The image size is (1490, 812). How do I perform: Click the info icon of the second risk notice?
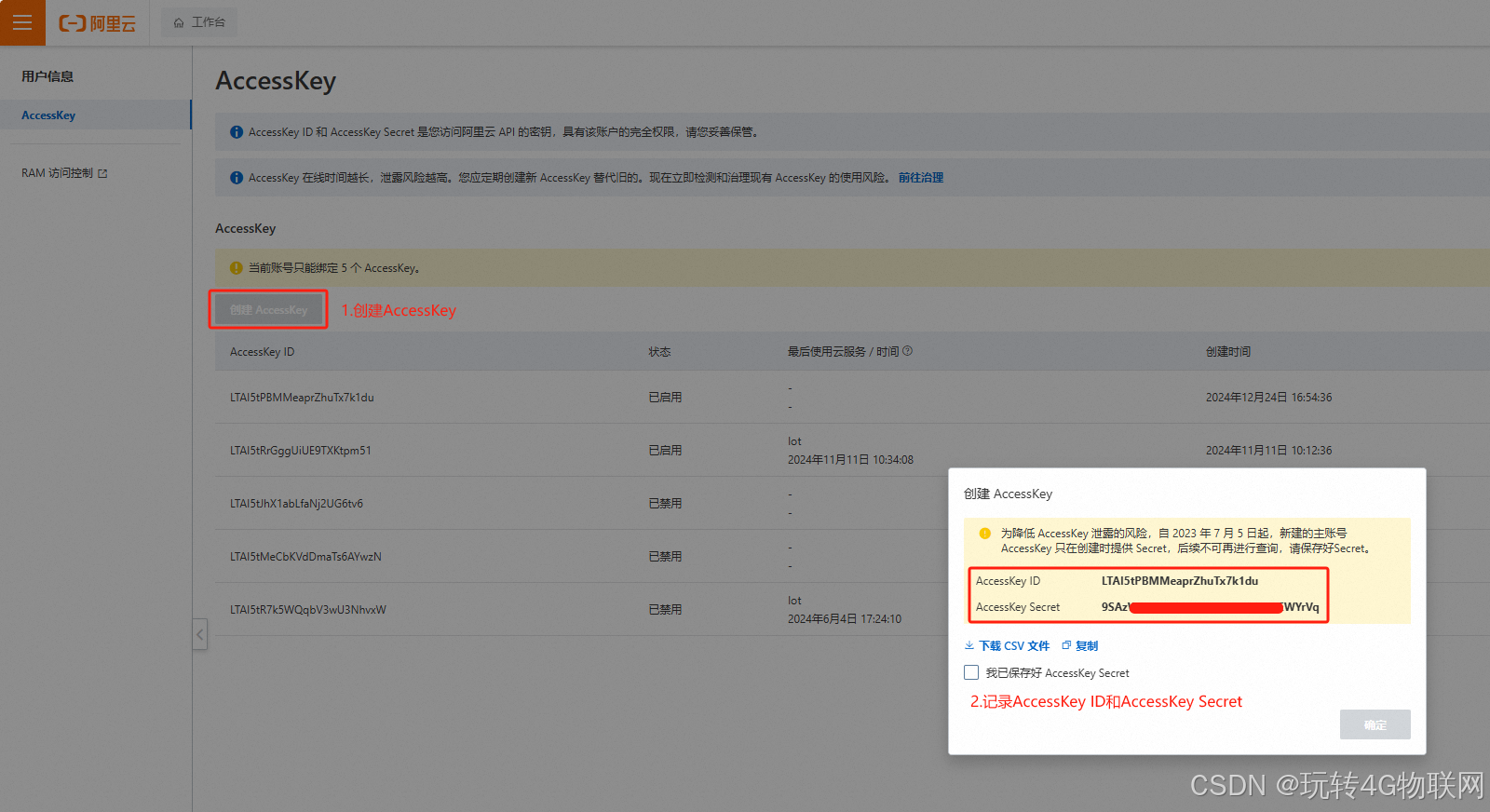point(237,178)
